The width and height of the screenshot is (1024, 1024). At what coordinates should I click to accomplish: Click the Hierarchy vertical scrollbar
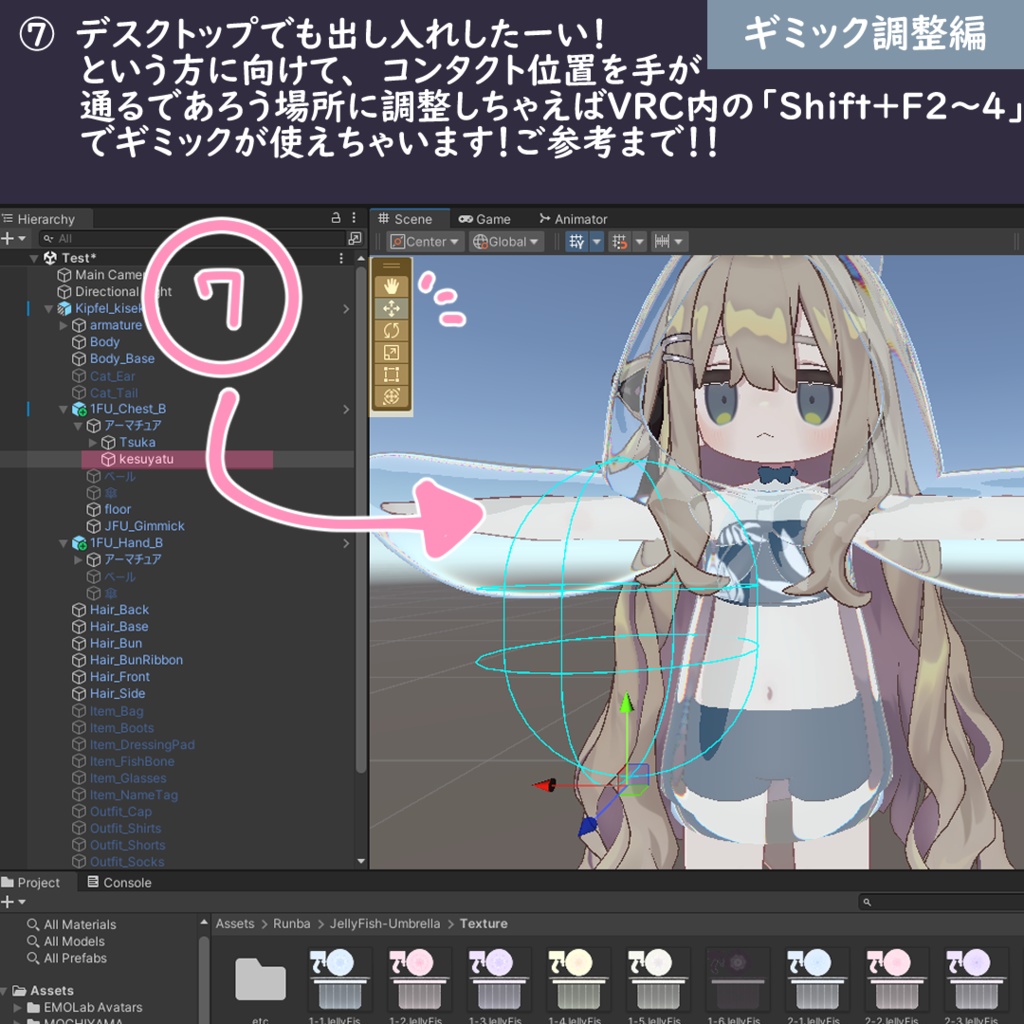pyautogui.click(x=361, y=520)
